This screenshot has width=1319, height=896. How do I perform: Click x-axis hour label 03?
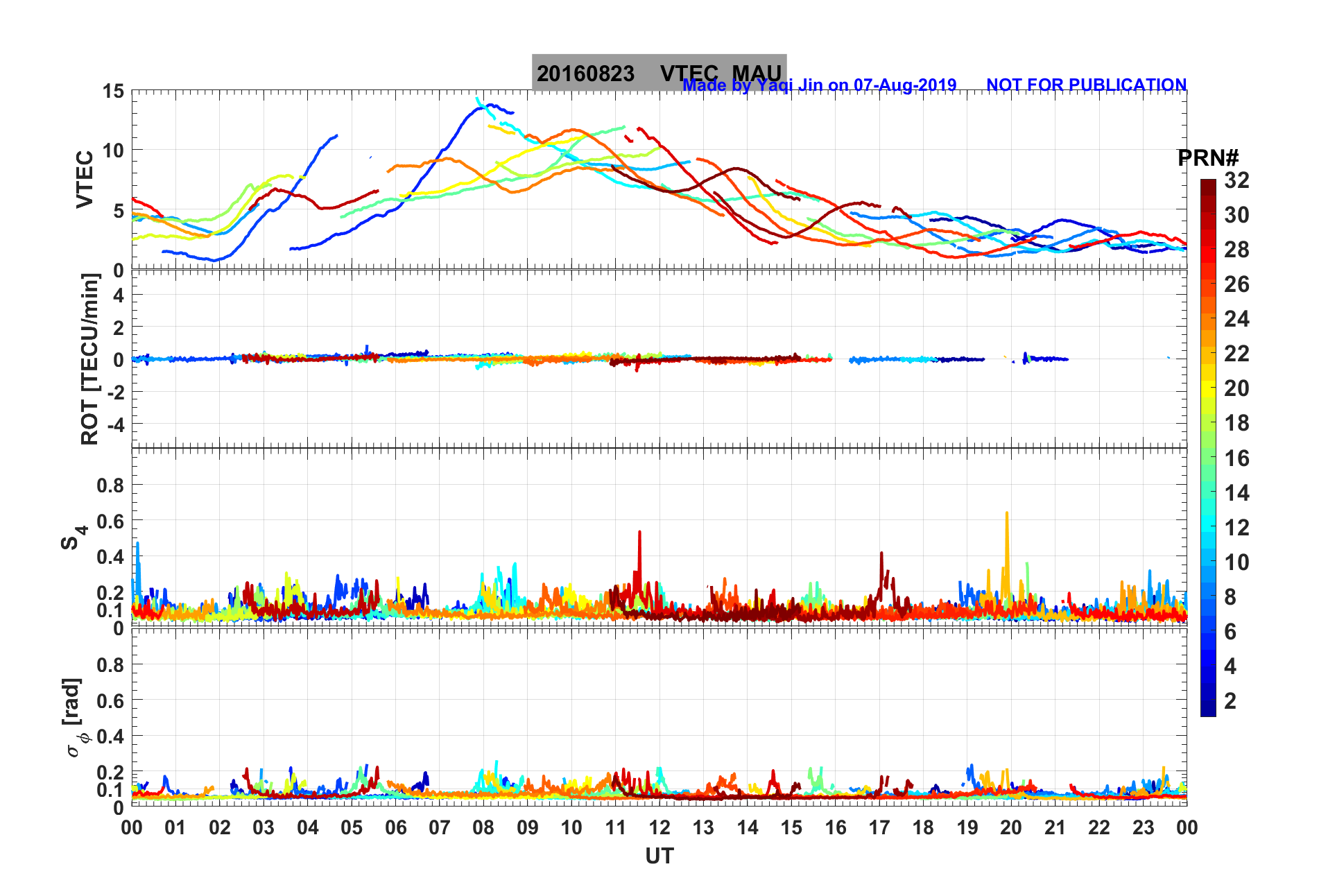click(264, 827)
